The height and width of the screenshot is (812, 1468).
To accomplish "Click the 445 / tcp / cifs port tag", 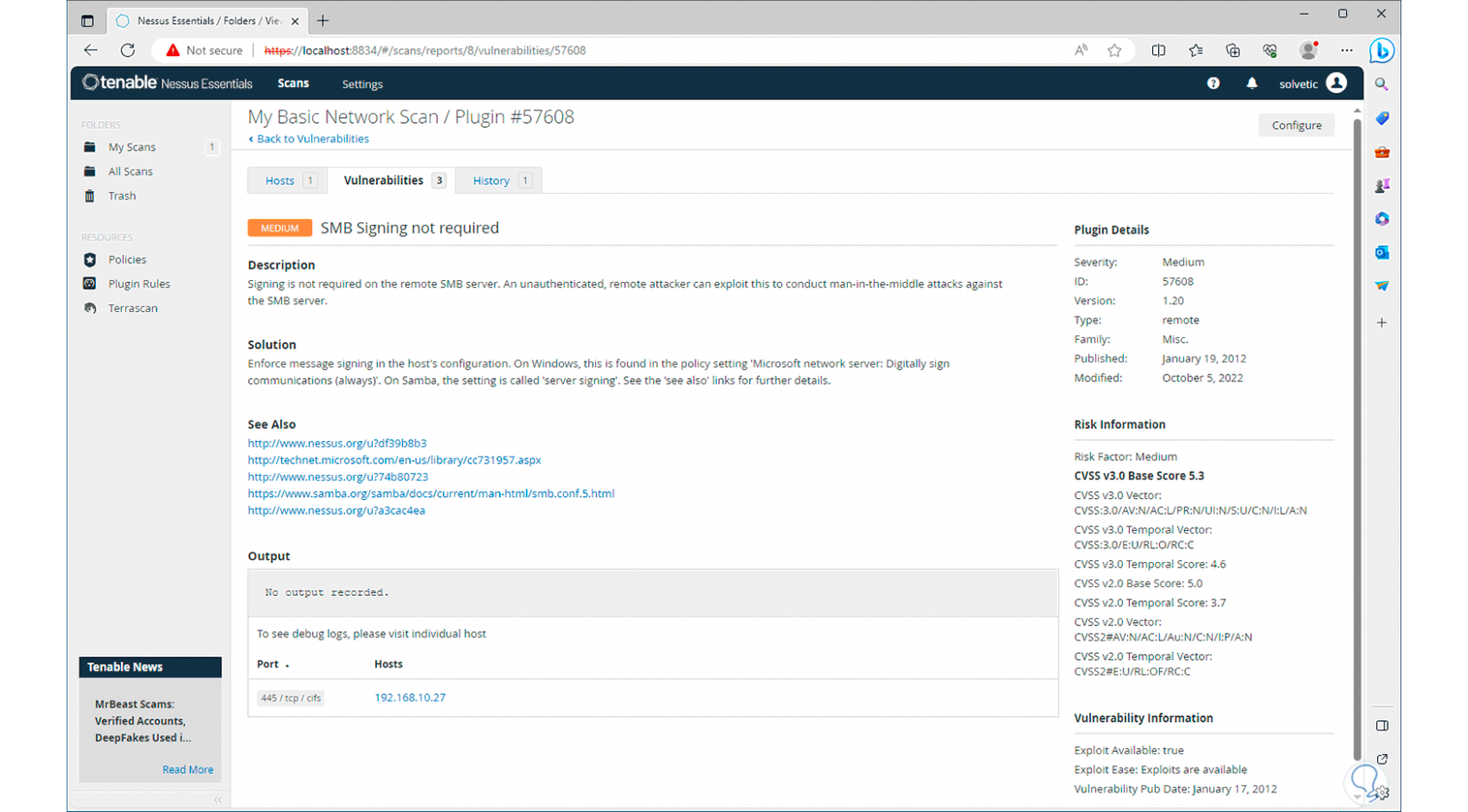I will pyautogui.click(x=291, y=698).
